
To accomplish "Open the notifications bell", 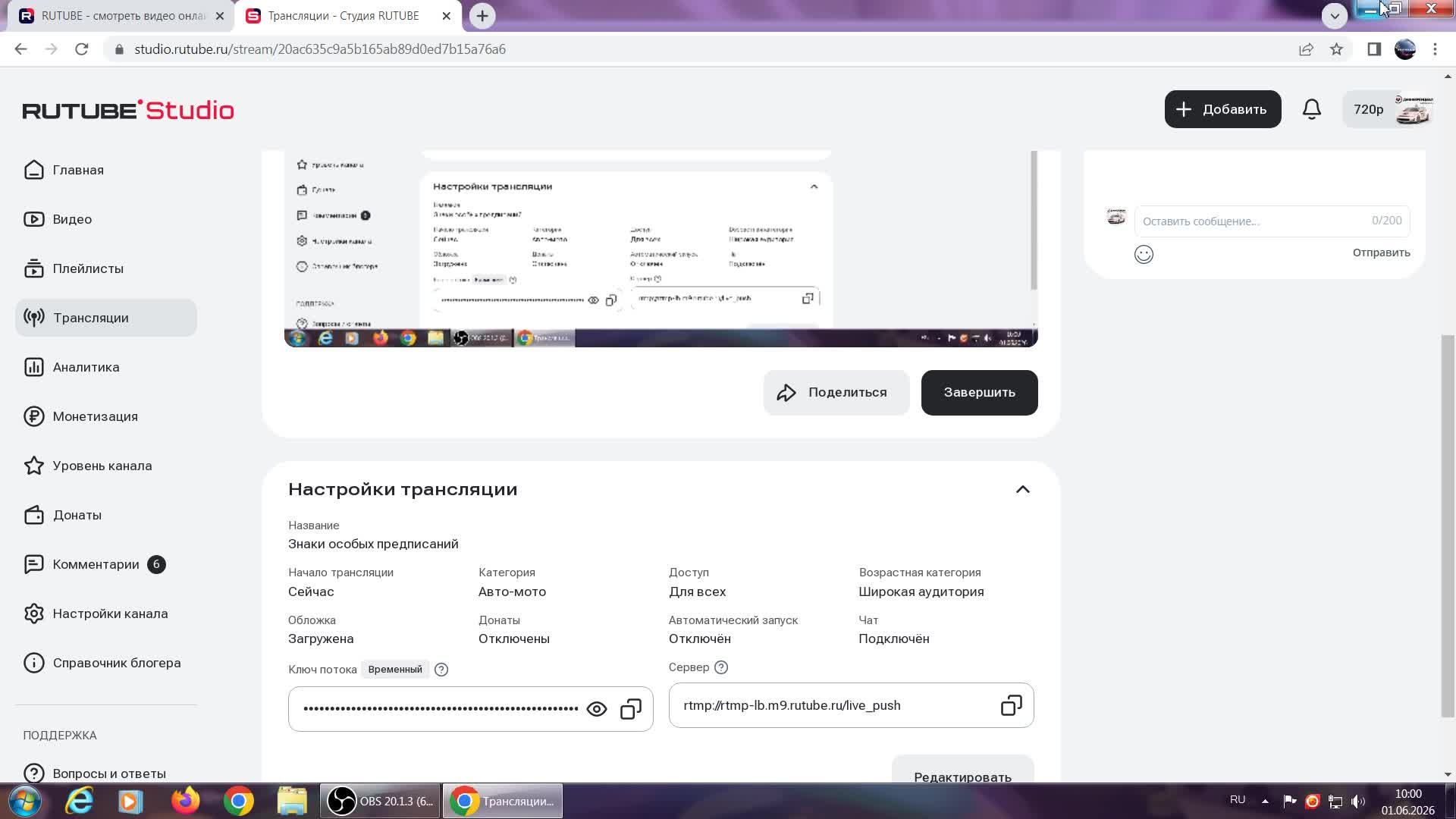I will [x=1312, y=109].
